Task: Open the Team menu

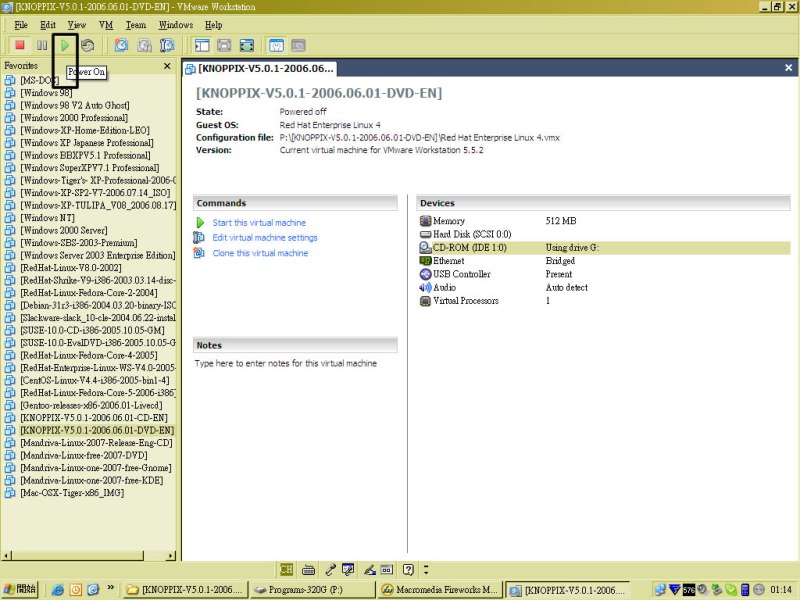Action: coord(136,24)
